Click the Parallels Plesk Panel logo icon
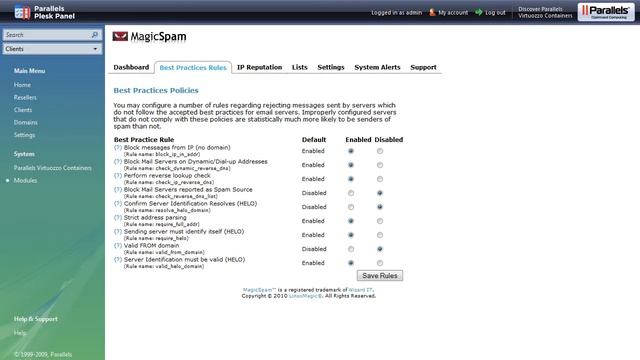Image resolution: width=640 pixels, height=360 pixels. pos(22,12)
